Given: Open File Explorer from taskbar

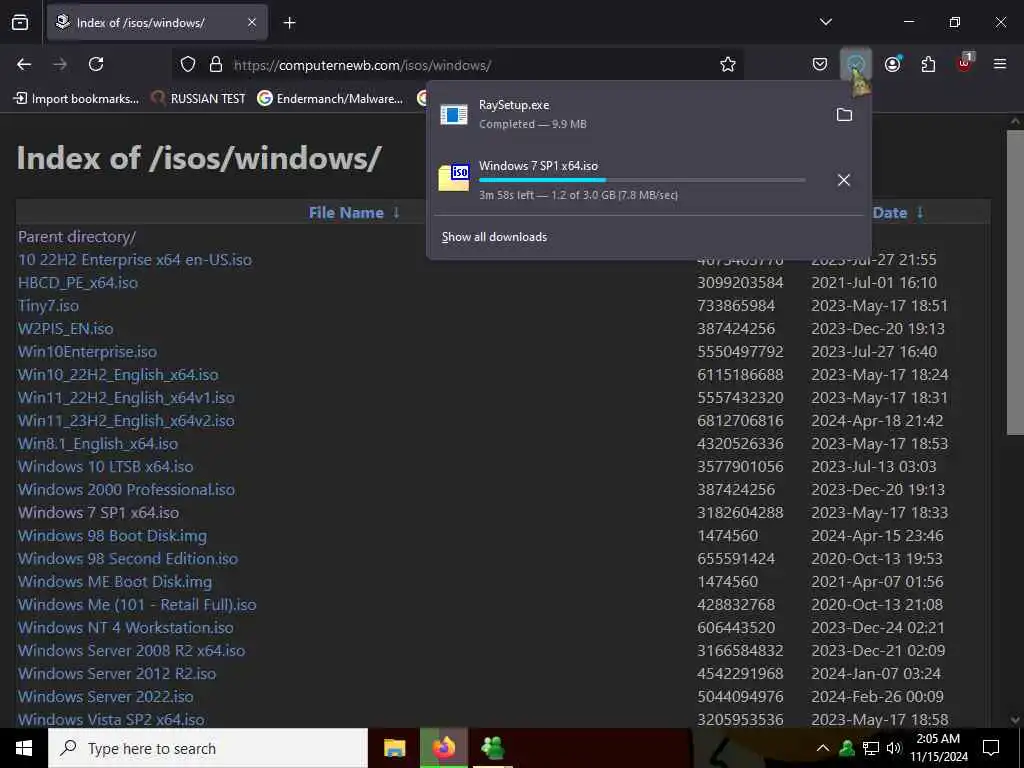Looking at the screenshot, I should [394, 748].
